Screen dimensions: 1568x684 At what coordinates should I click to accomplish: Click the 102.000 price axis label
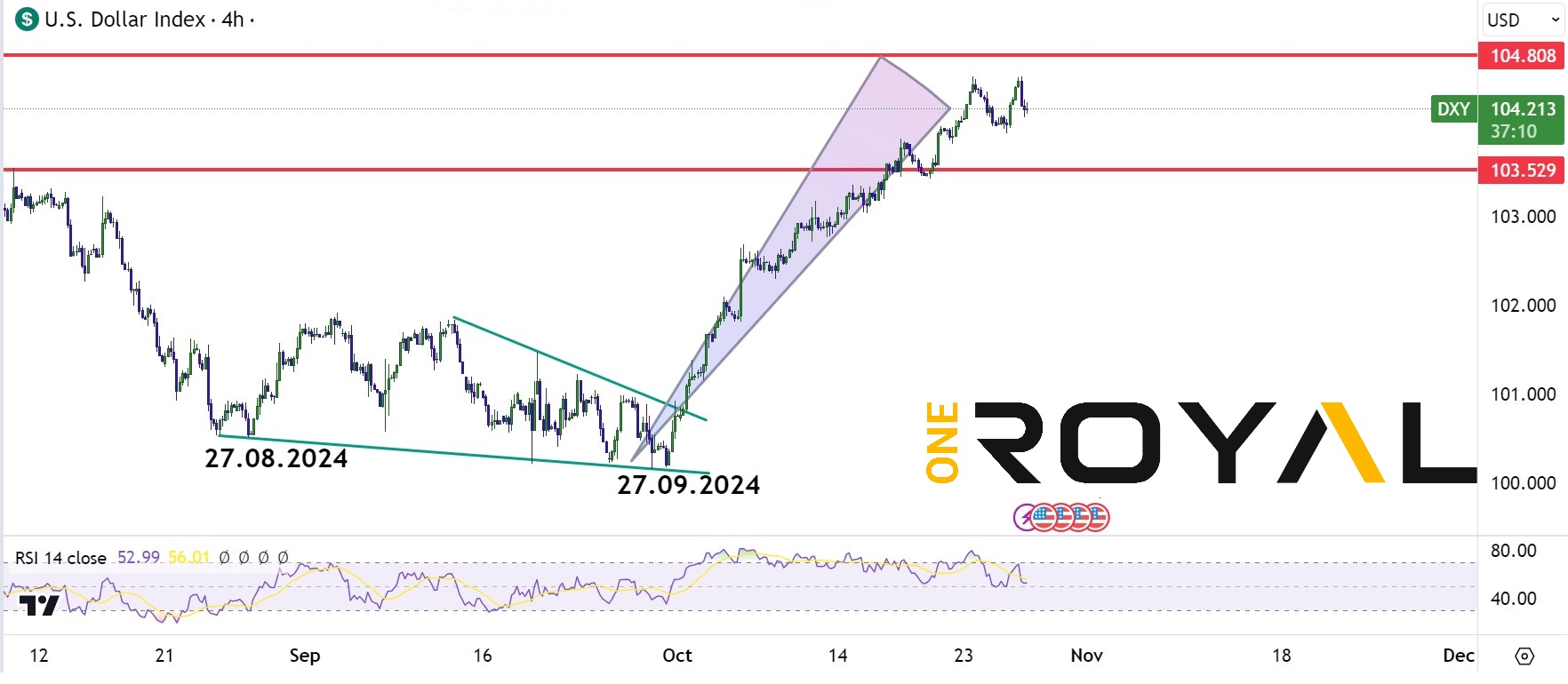(1523, 306)
